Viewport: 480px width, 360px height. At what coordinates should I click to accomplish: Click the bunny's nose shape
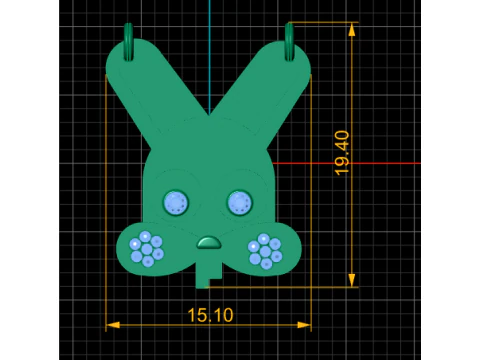(209, 243)
